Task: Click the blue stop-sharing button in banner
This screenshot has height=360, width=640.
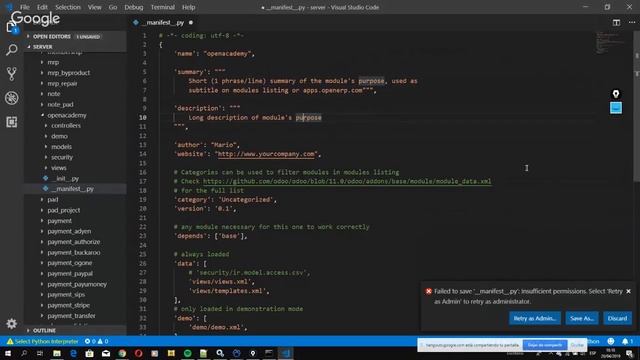Action: [544, 345]
